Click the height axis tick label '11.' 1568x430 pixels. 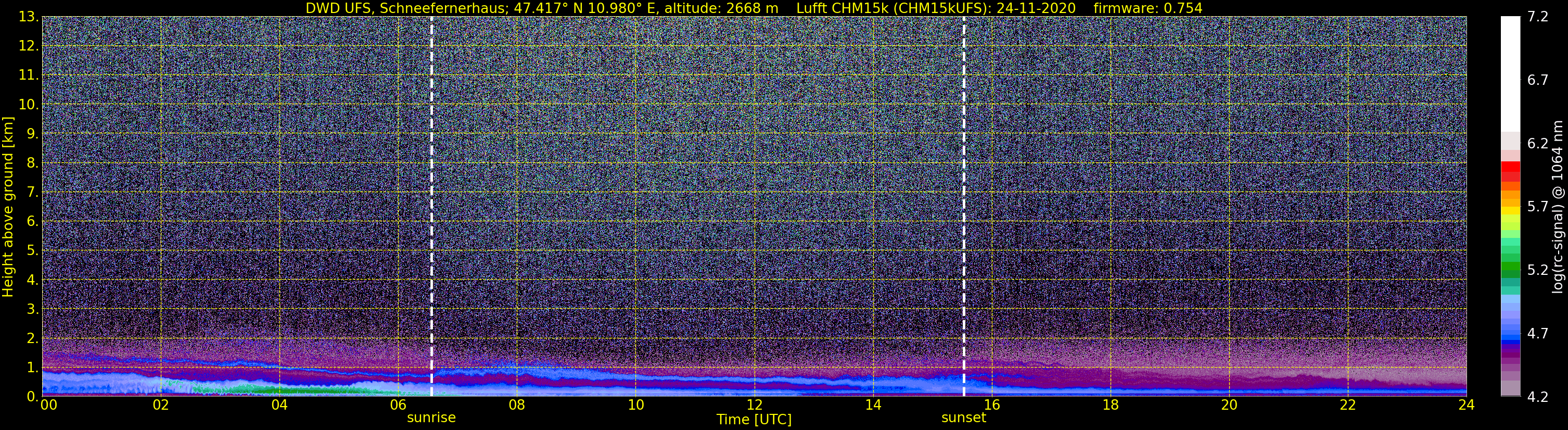click(28, 75)
